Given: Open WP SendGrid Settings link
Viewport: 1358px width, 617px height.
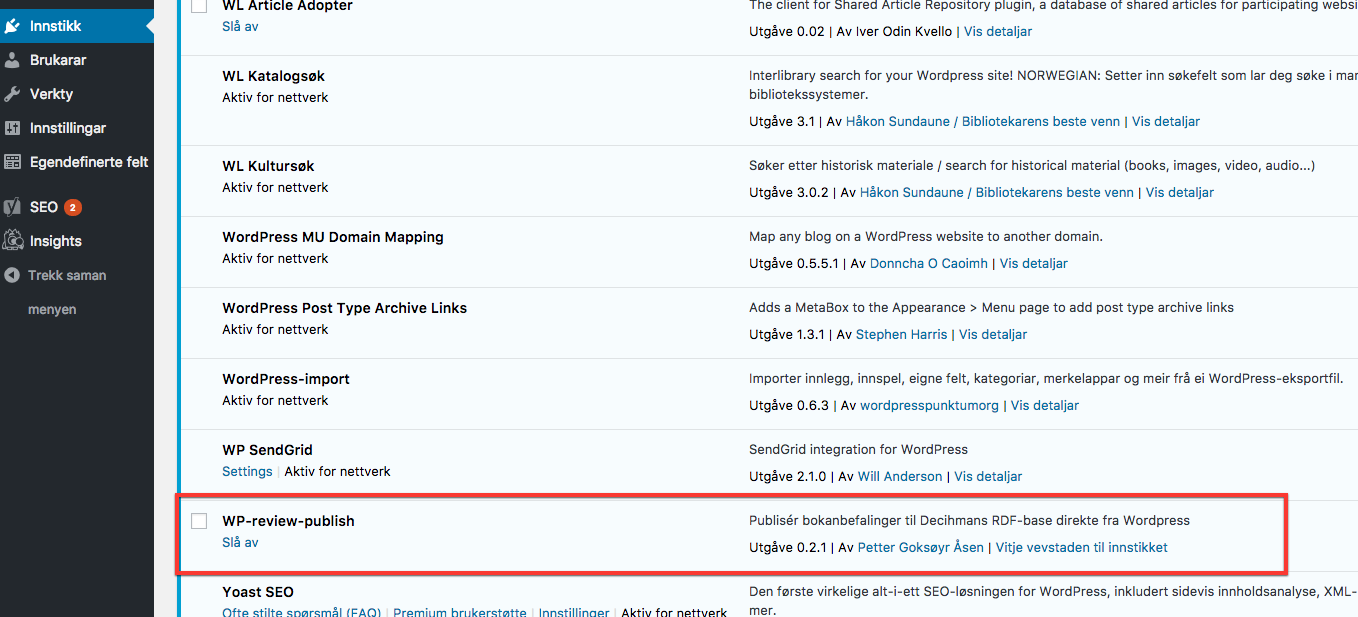Looking at the screenshot, I should tap(247, 471).
